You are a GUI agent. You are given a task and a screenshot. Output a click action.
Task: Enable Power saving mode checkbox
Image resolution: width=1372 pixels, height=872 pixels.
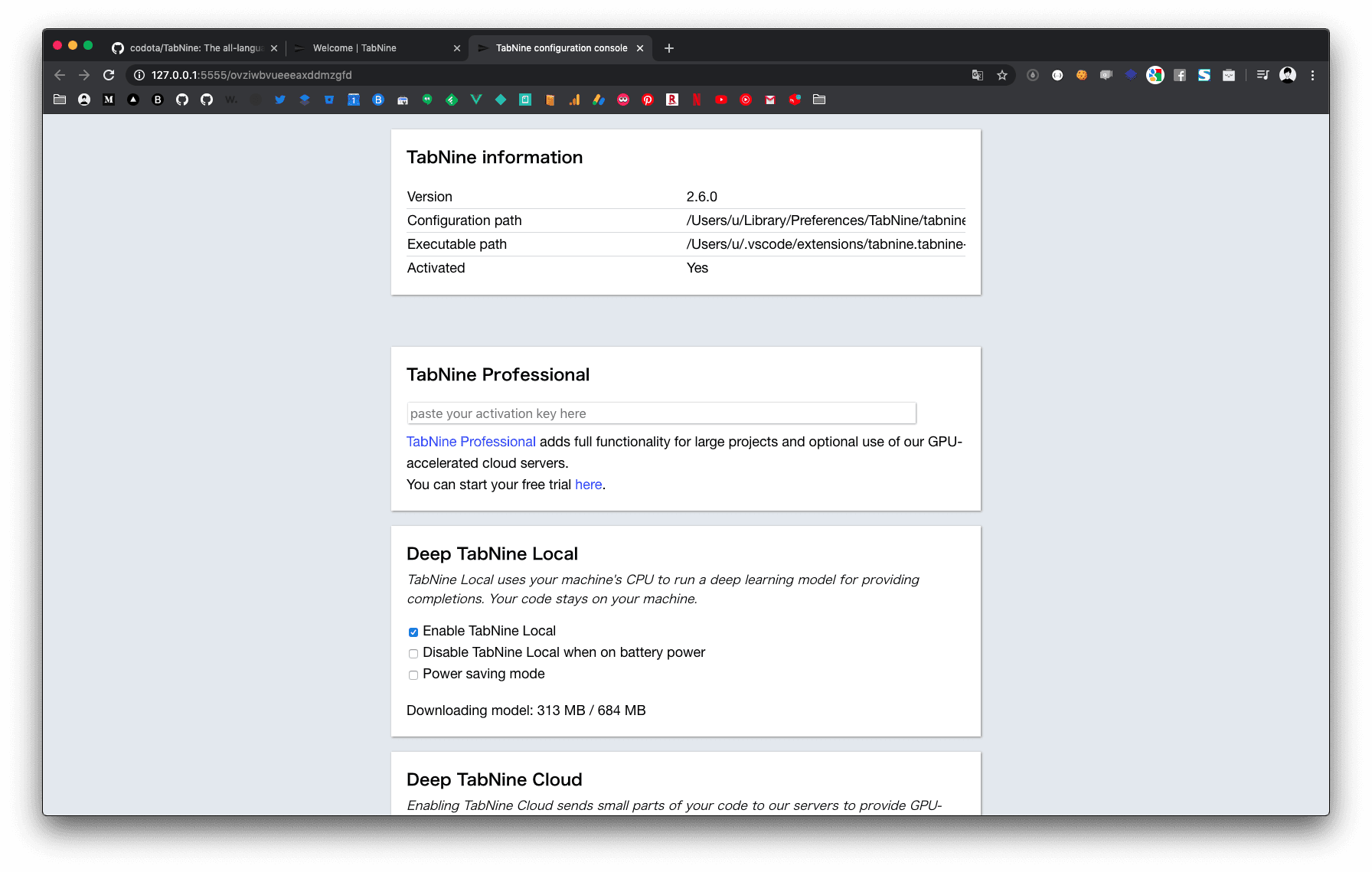click(x=413, y=675)
